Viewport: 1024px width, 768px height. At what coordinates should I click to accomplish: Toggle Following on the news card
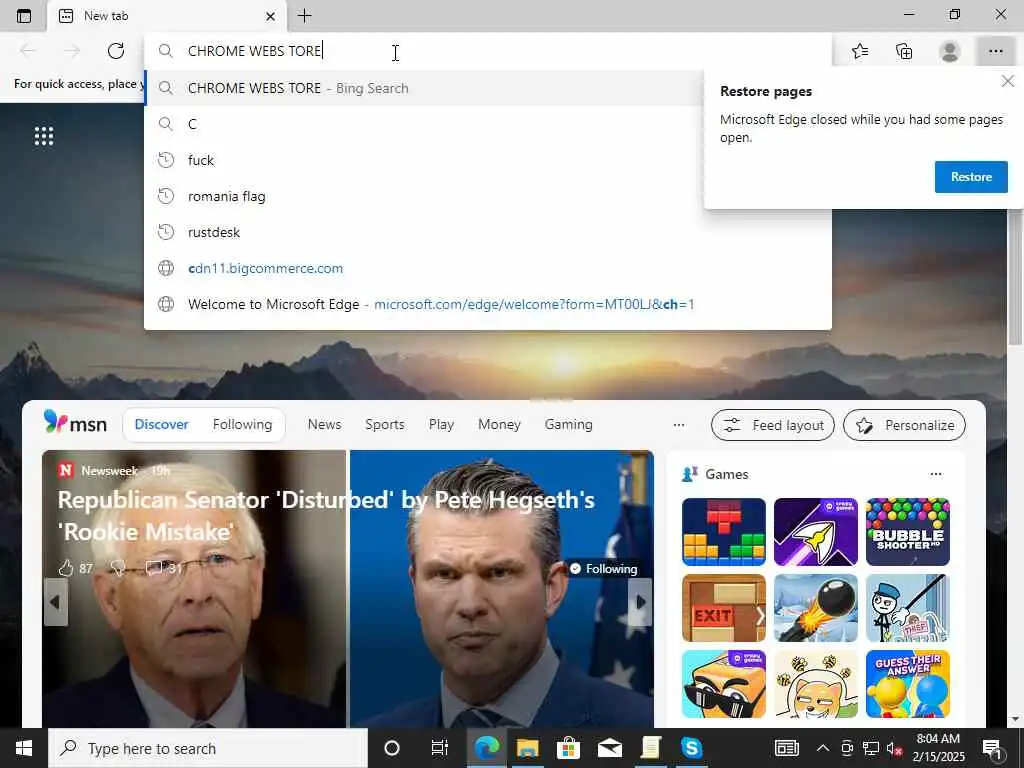coord(603,569)
